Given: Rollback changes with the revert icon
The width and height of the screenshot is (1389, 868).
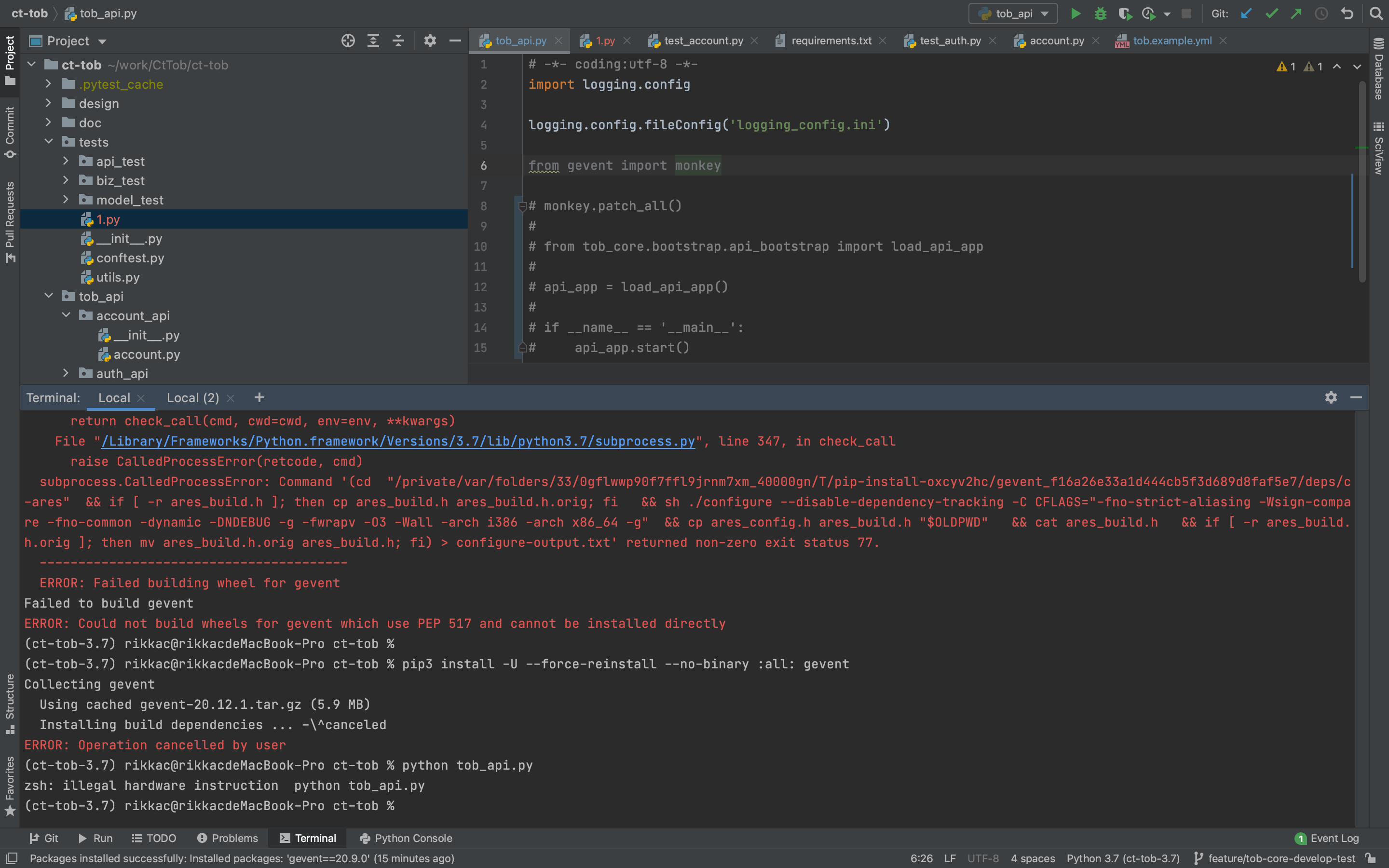Looking at the screenshot, I should (1347, 13).
